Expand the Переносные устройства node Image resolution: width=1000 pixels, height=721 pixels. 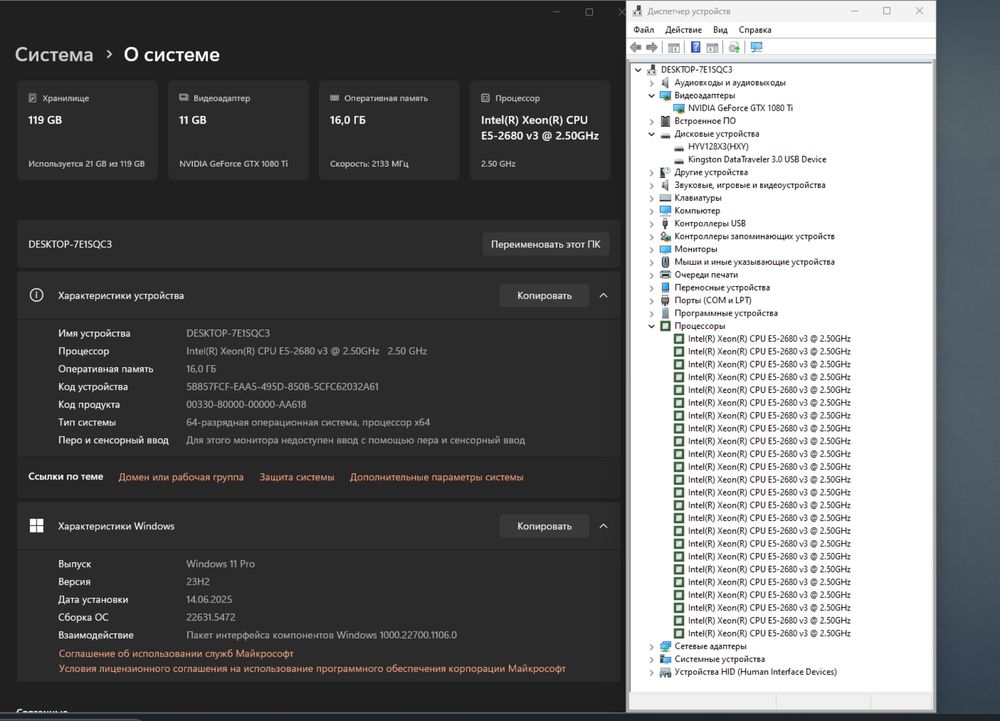[652, 288]
